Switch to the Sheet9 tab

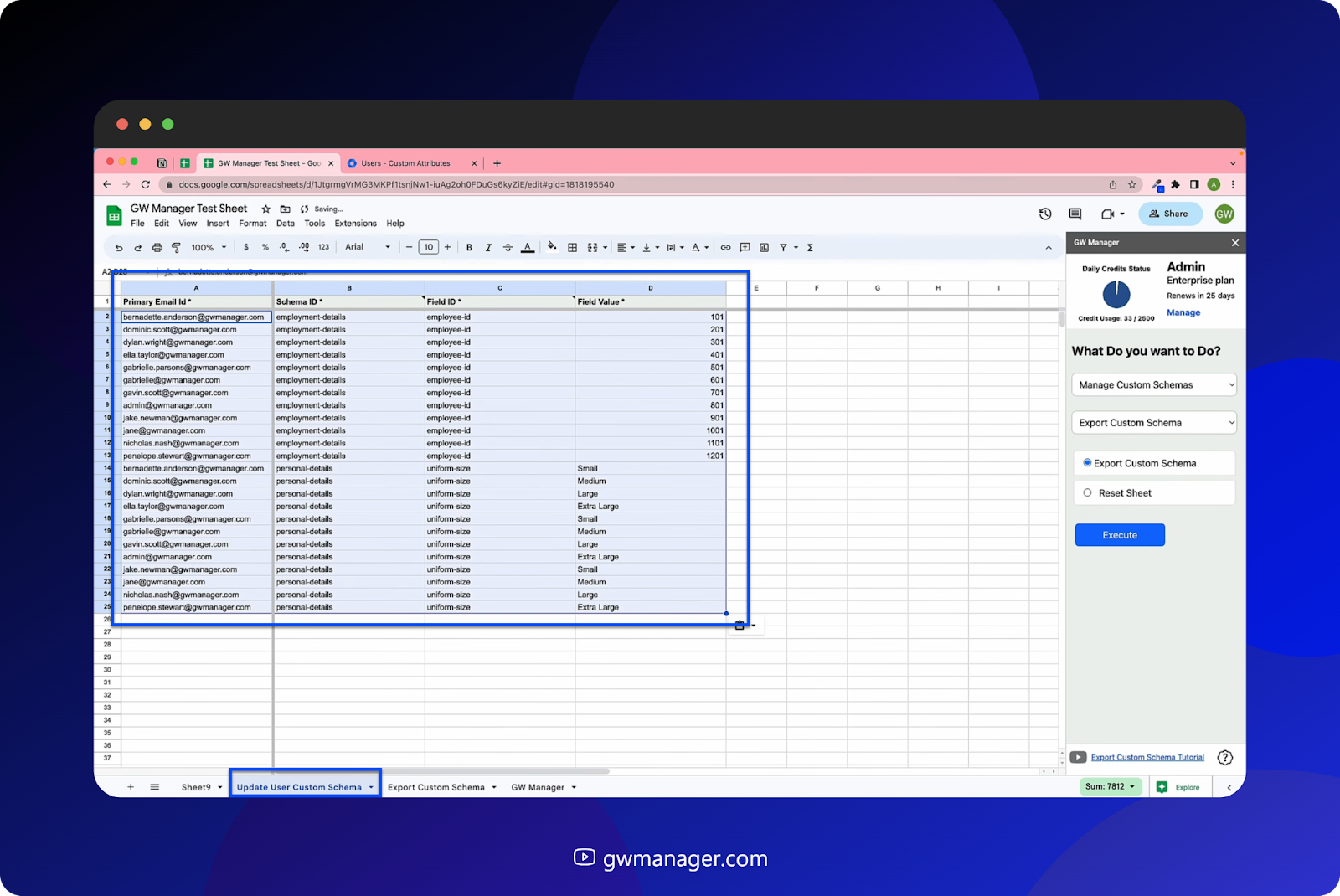pyautogui.click(x=202, y=788)
